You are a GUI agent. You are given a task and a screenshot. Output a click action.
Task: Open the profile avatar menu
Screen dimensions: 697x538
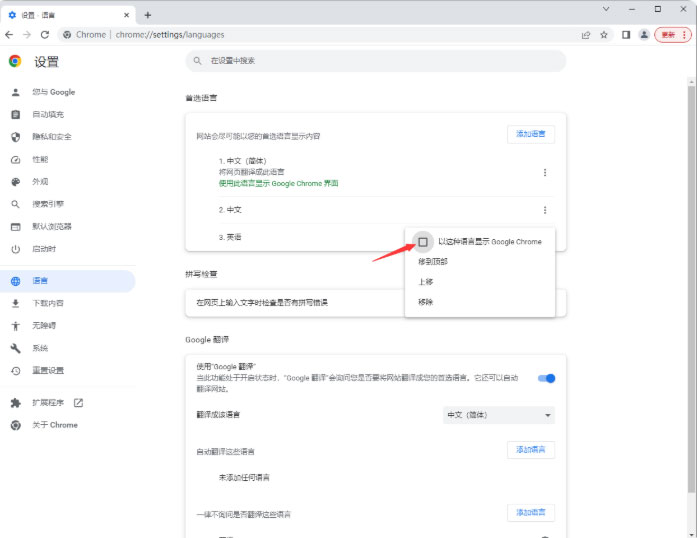tap(644, 35)
